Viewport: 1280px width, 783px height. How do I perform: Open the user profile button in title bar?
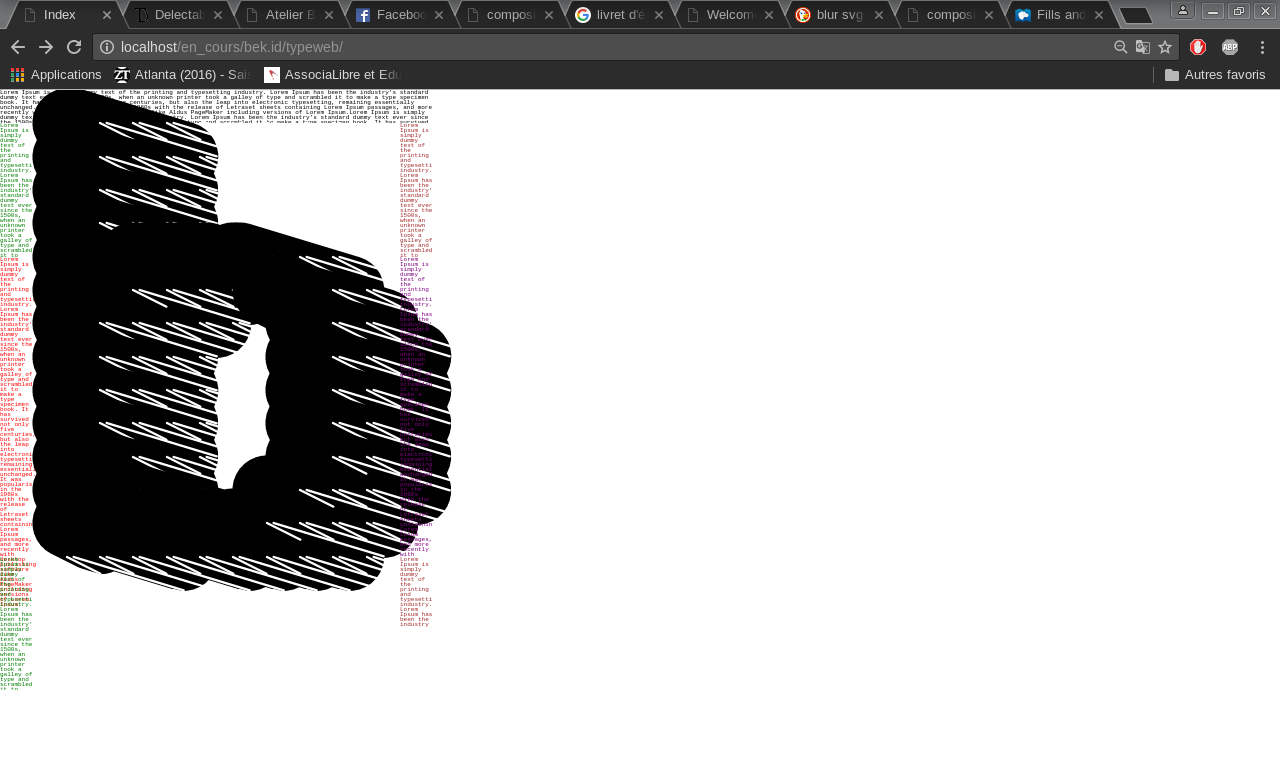coord(1183,10)
